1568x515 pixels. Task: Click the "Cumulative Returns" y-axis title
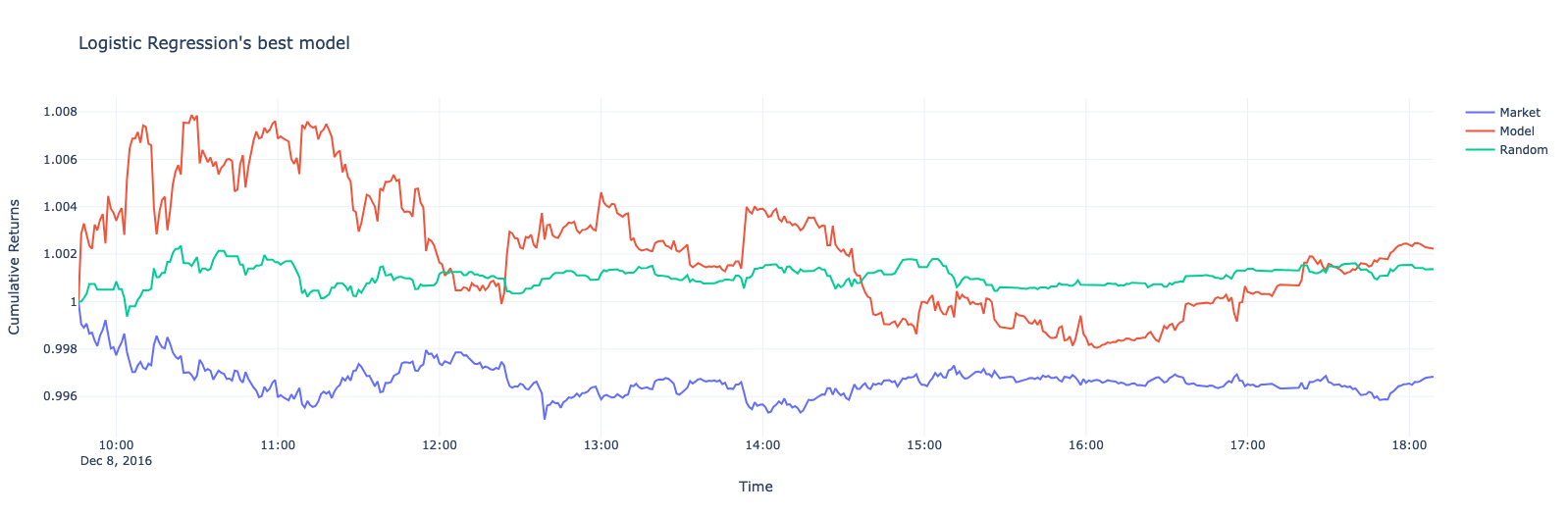point(15,267)
